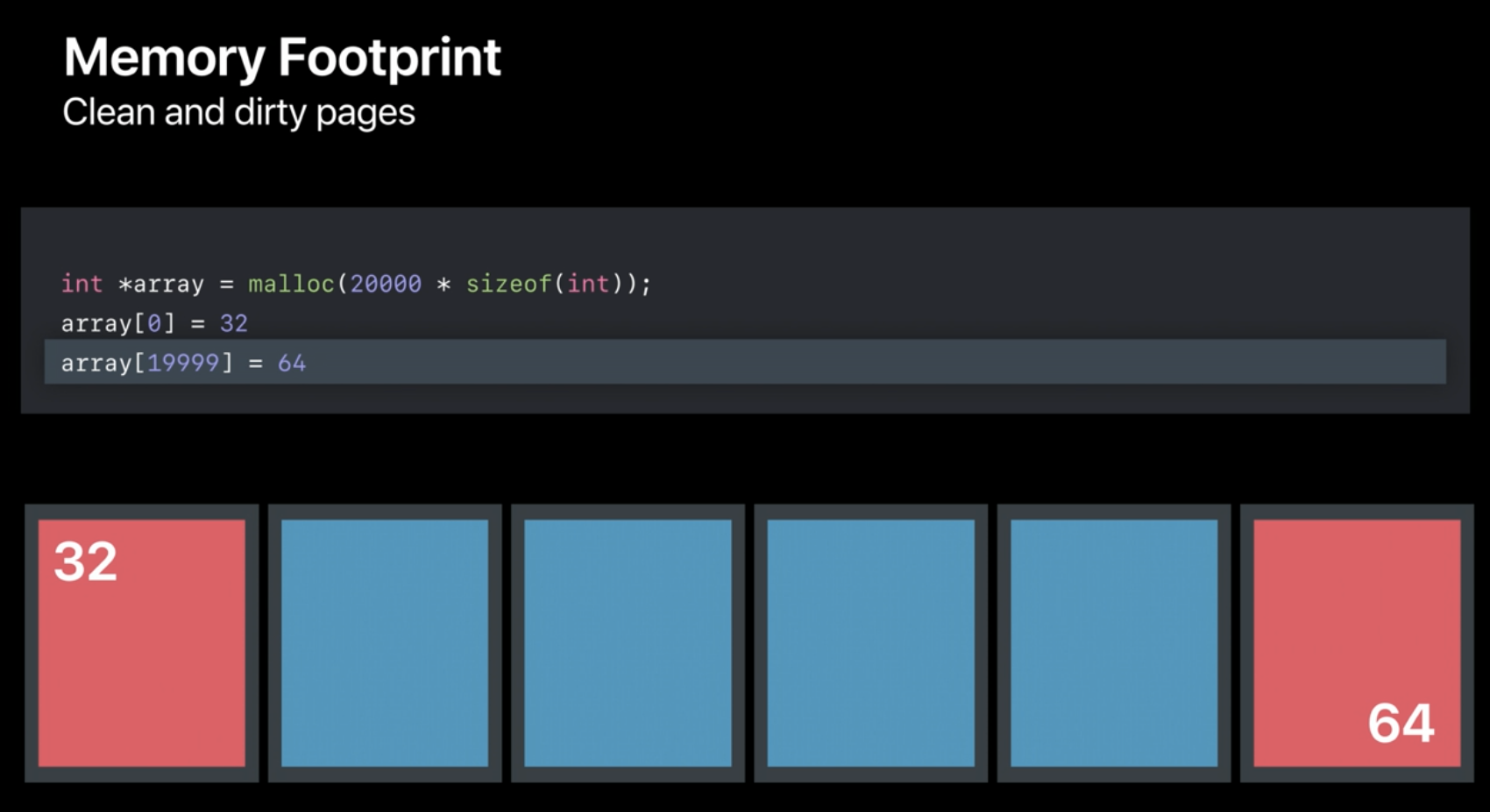This screenshot has width=1490, height=812.
Task: Click the number 32 in first page
Action: pyautogui.click(x=86, y=561)
